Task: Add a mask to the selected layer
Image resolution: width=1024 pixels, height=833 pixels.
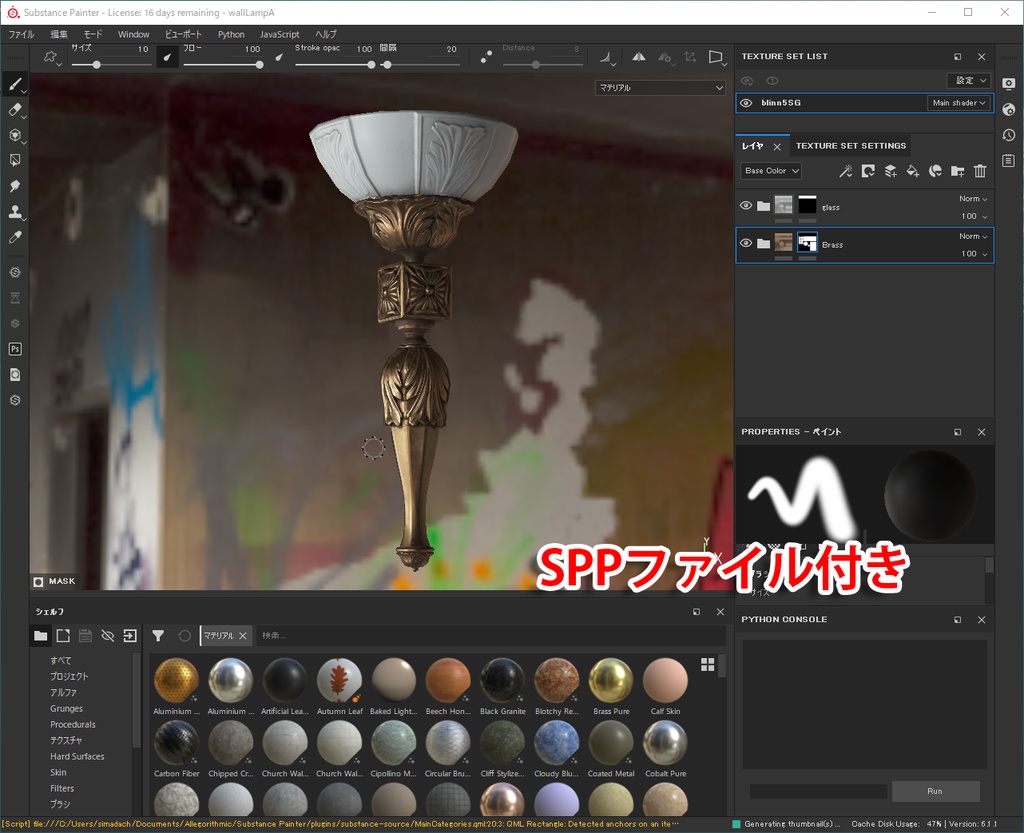Action: pos(868,171)
